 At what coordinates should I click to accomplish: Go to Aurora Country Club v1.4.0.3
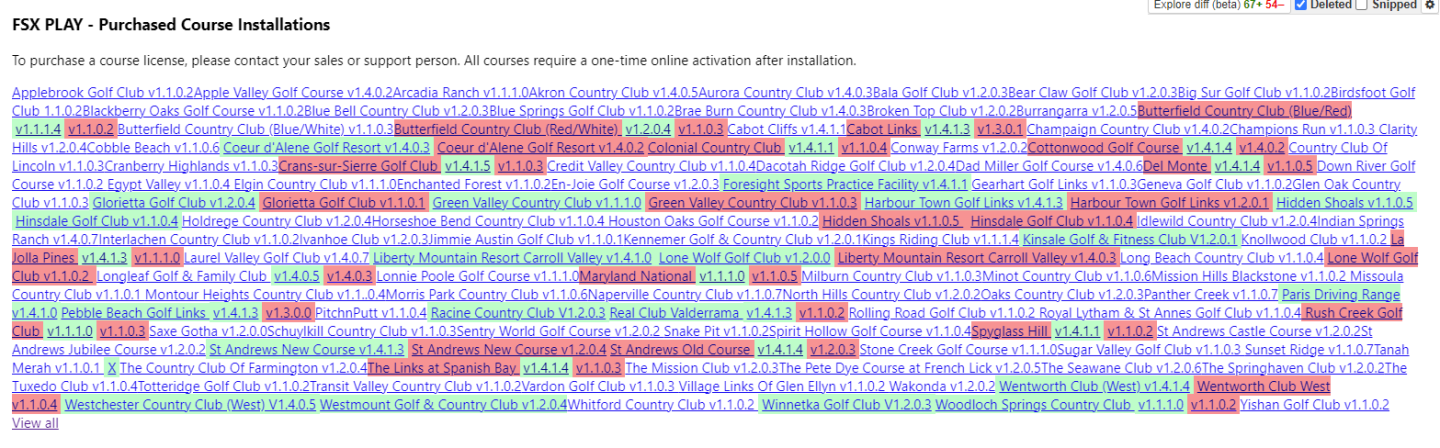(x=786, y=92)
